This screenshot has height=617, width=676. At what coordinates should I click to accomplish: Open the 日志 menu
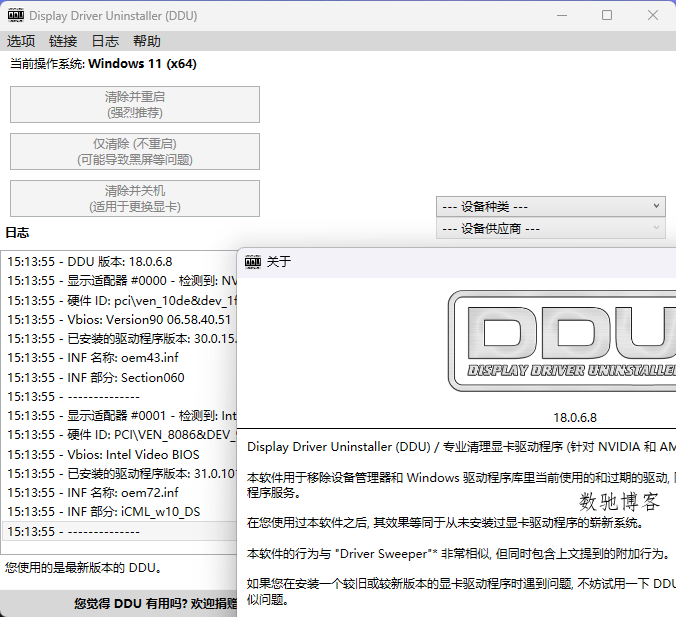pos(105,41)
